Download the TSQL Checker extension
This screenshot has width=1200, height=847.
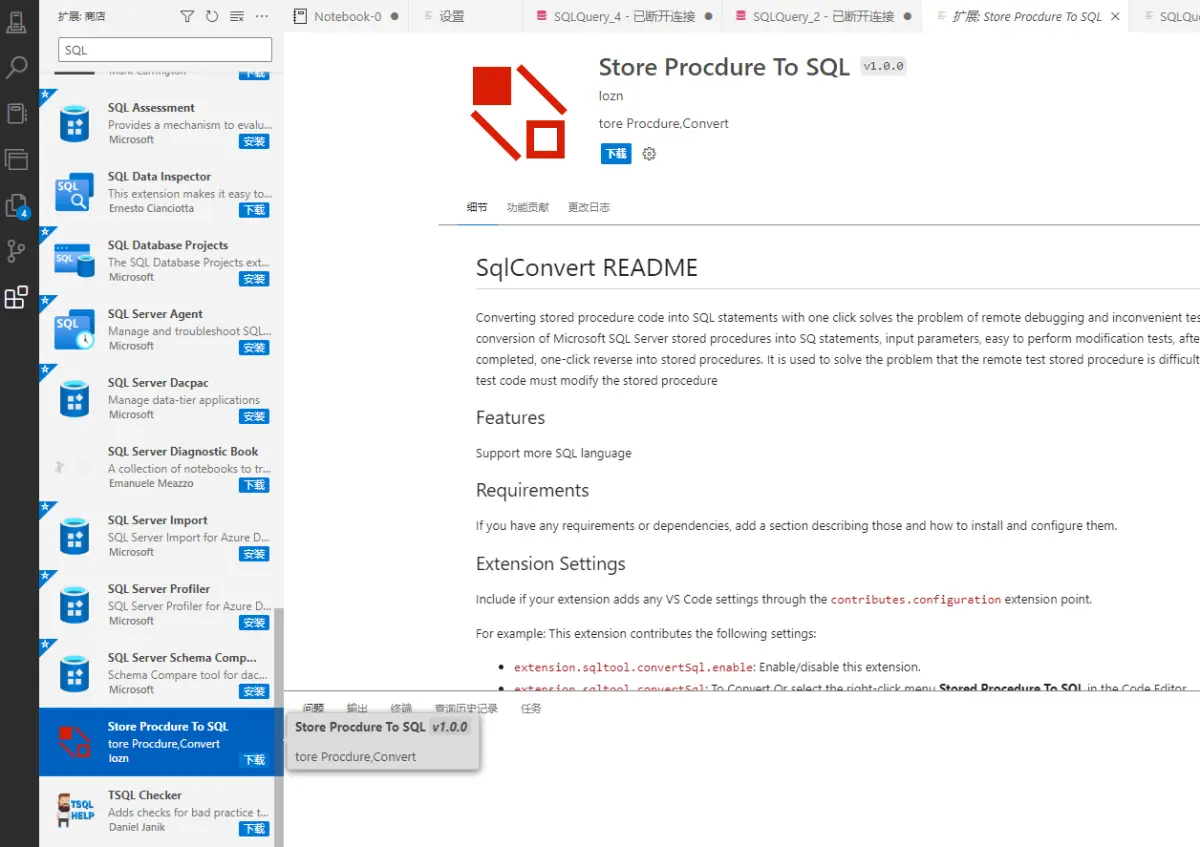coord(254,829)
